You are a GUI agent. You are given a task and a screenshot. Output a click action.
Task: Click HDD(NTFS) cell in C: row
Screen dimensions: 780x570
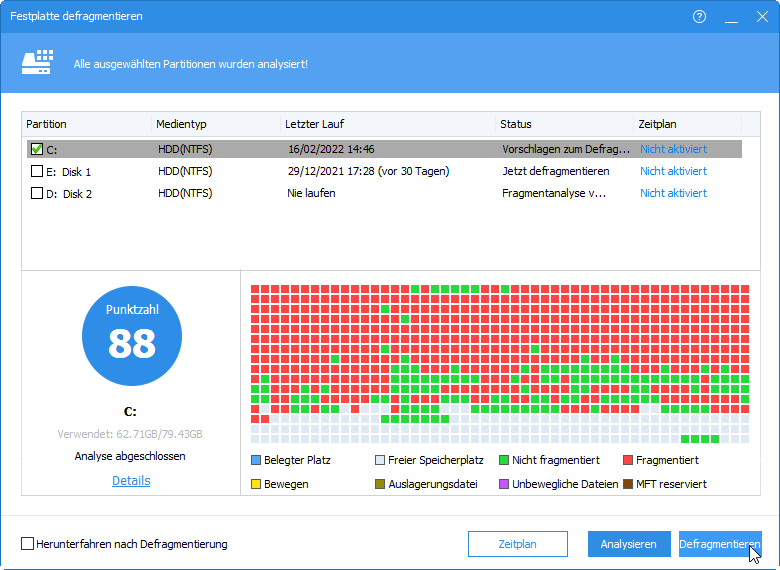pyautogui.click(x=185, y=149)
